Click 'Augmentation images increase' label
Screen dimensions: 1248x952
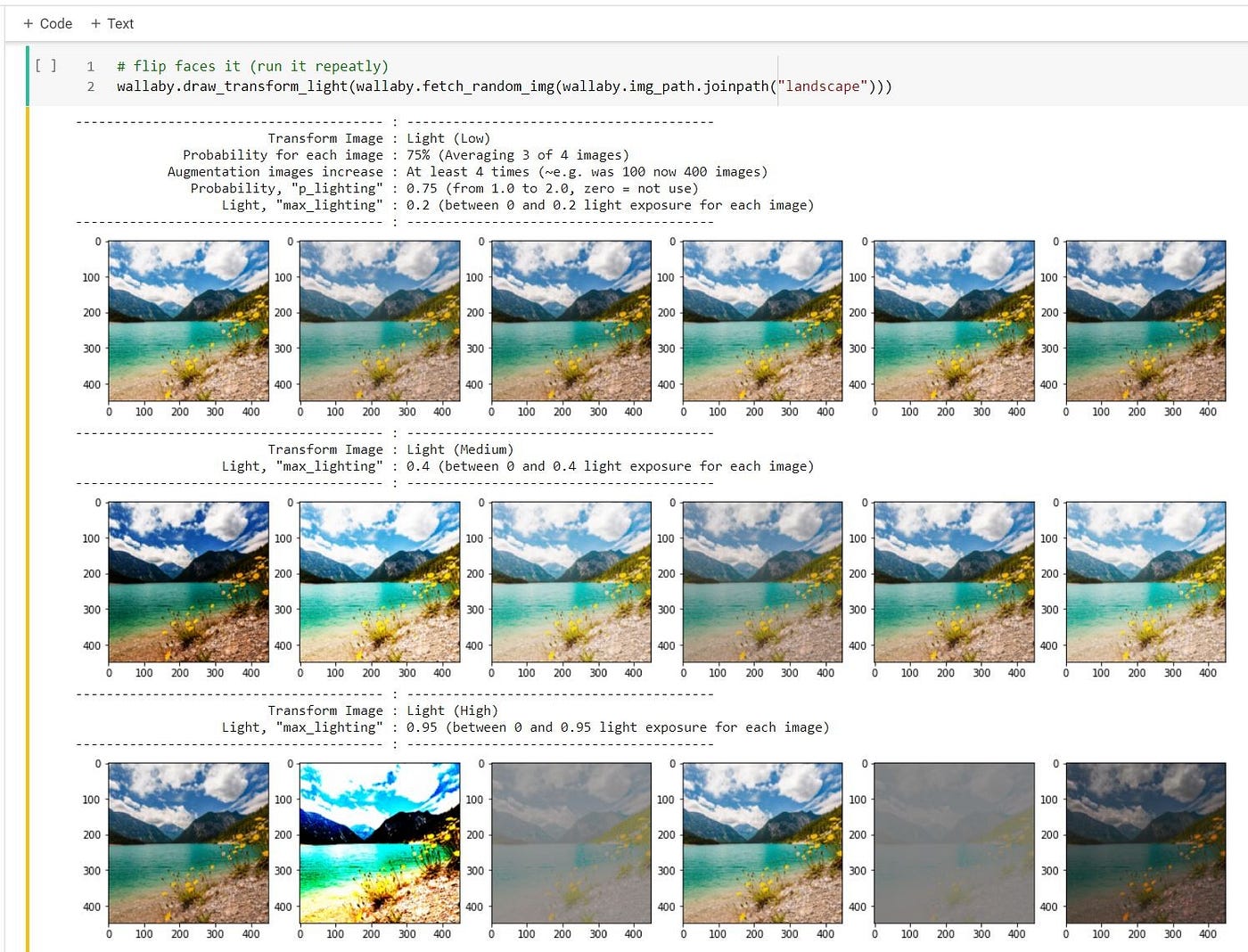tap(275, 172)
